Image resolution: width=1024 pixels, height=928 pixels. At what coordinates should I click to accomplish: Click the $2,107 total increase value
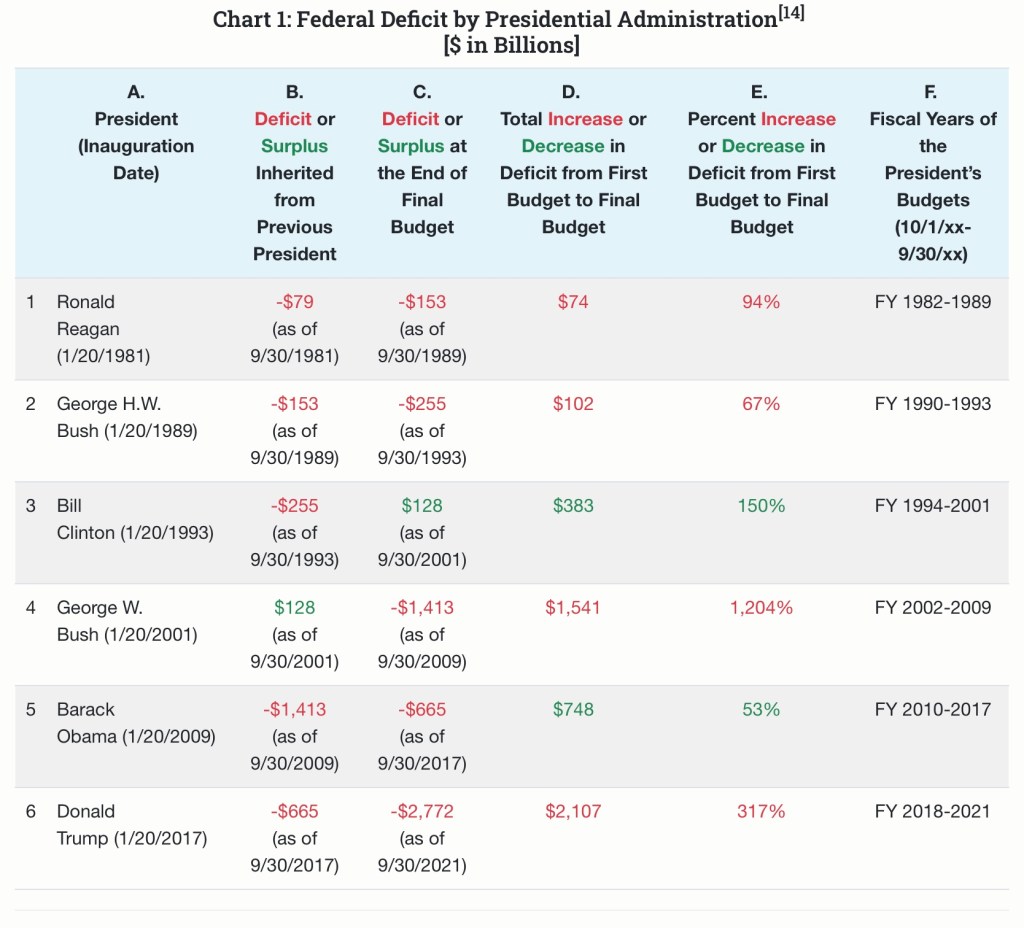(x=573, y=812)
